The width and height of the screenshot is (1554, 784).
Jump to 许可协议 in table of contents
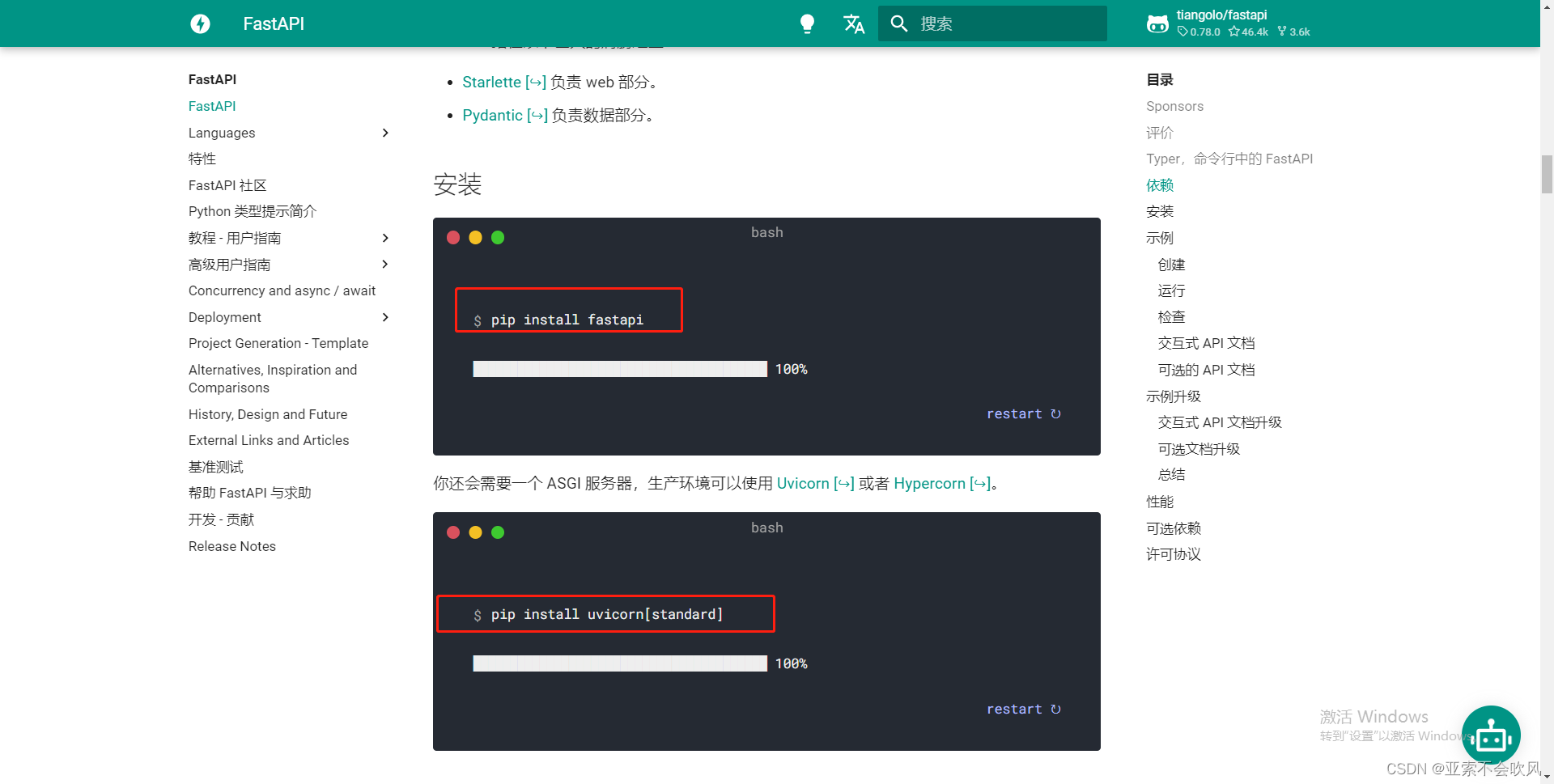coord(1174,554)
